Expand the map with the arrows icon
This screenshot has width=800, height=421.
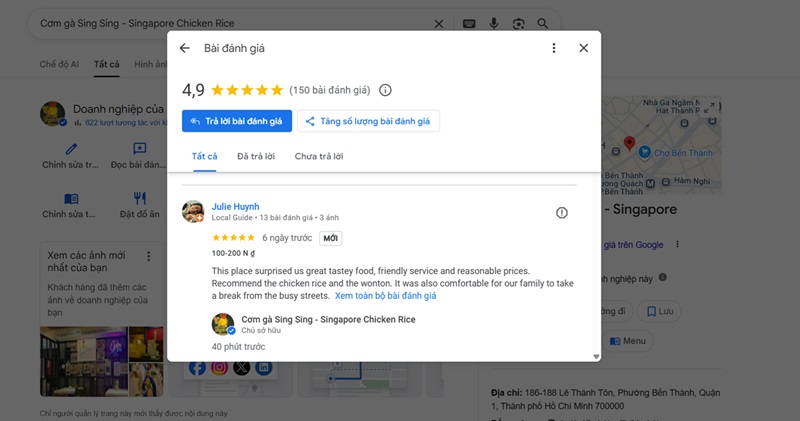[709, 108]
